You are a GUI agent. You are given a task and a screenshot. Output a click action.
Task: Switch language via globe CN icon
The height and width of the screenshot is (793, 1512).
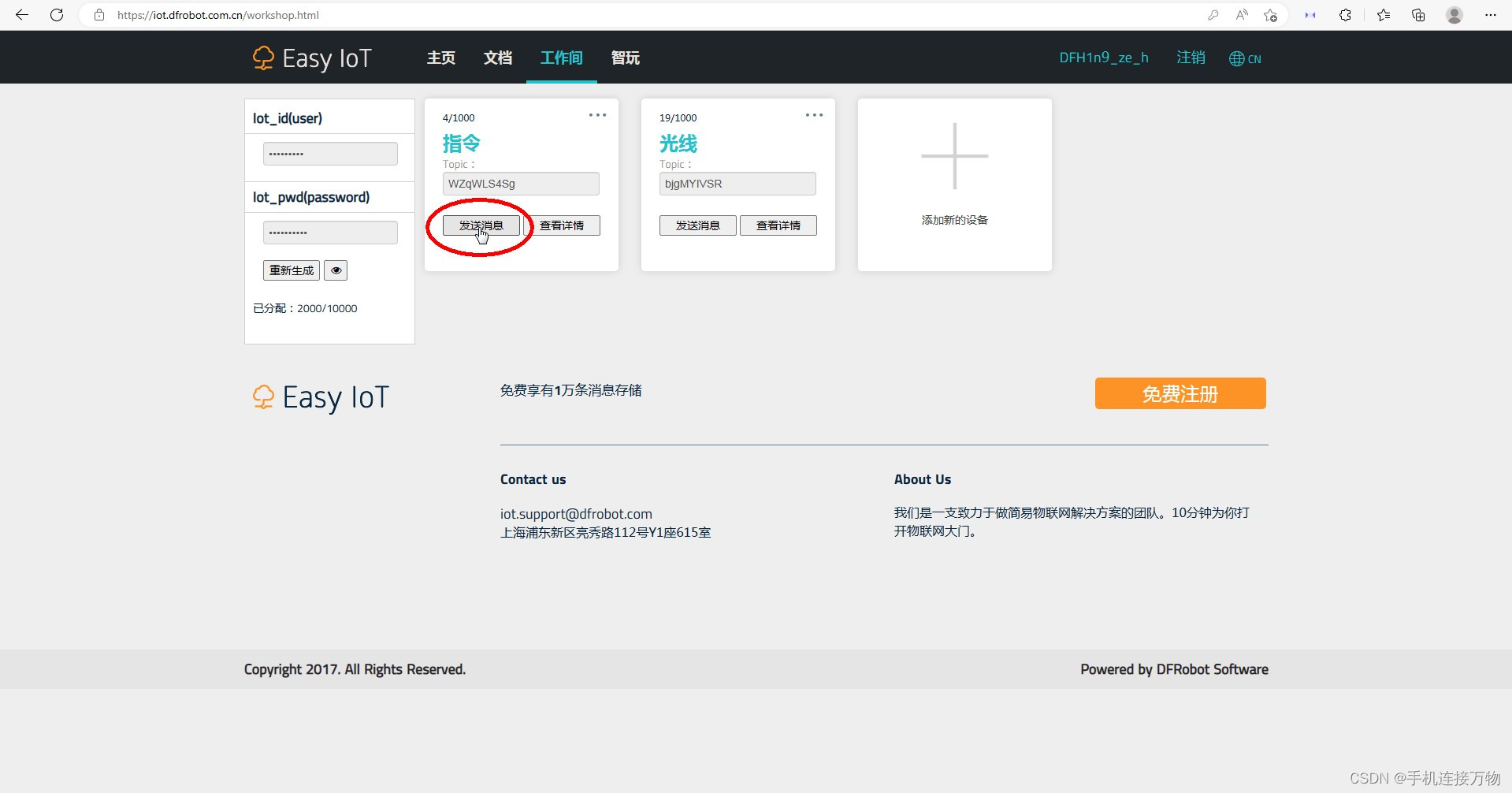tap(1245, 58)
